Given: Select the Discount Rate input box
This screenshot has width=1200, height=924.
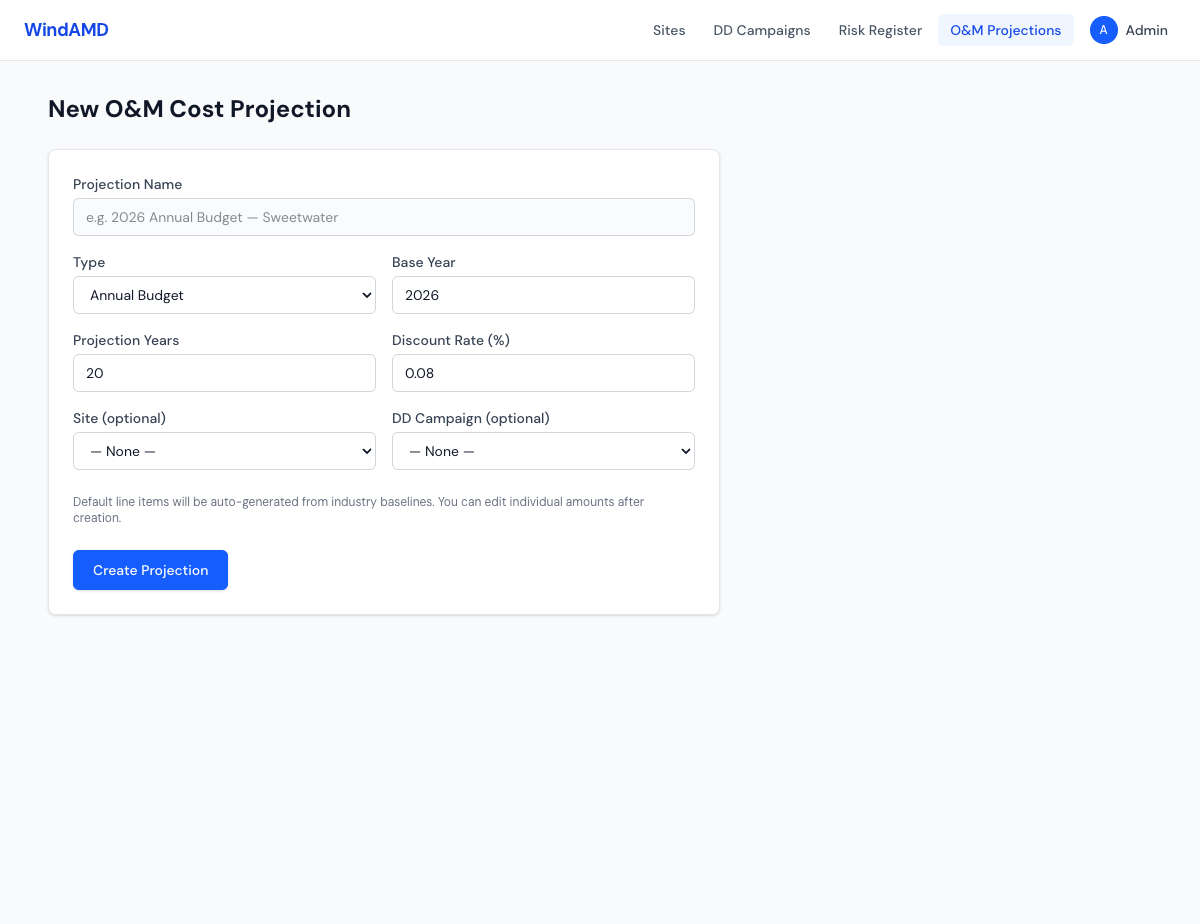Looking at the screenshot, I should (543, 373).
